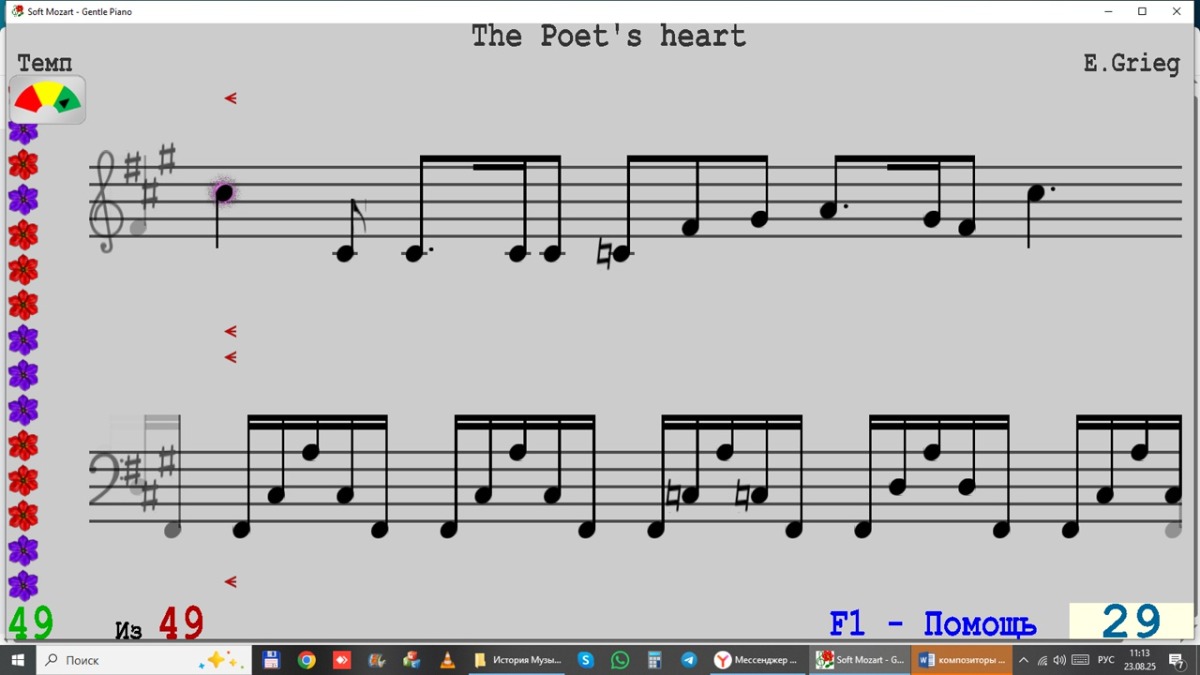
Task: Click the title "The Poet's heart"
Action: (x=608, y=37)
